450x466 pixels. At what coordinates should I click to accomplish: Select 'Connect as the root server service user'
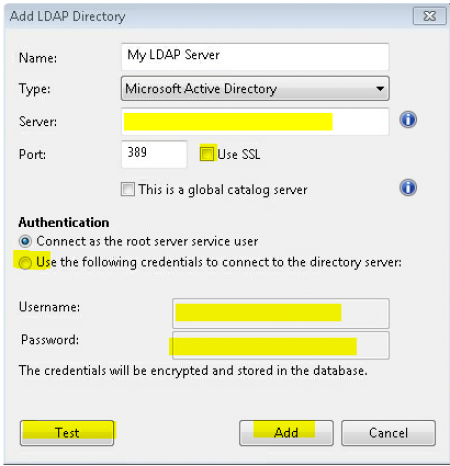(x=25, y=241)
